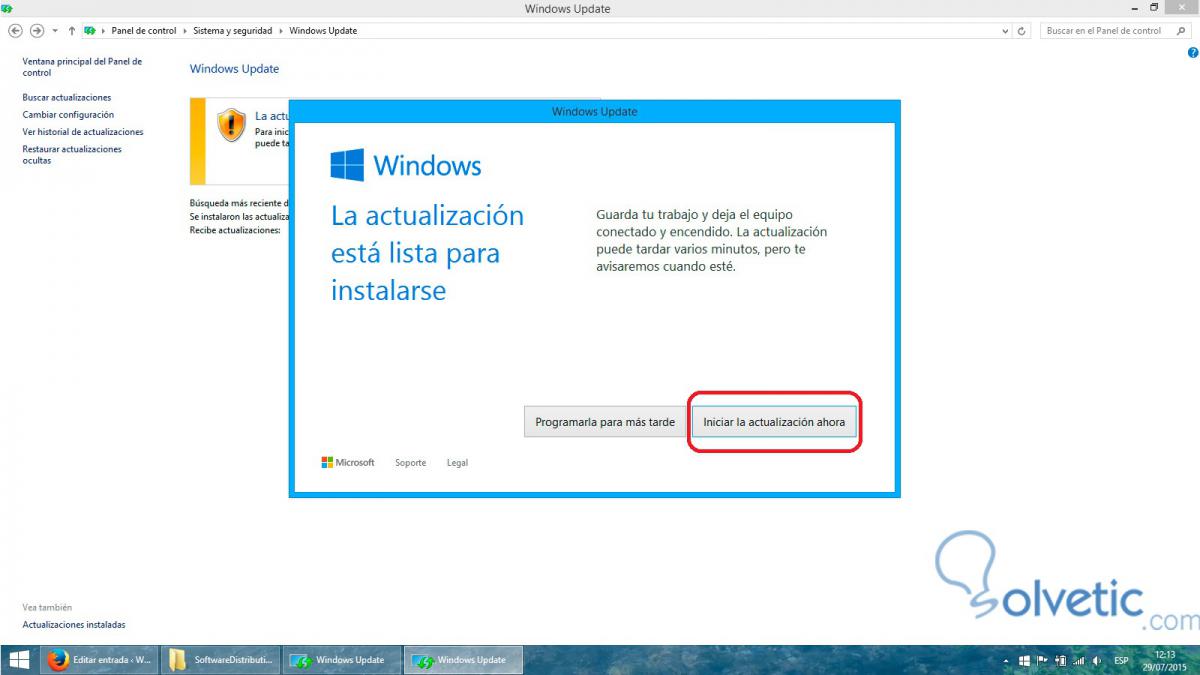Click the Refresh button next to address bar
The height and width of the screenshot is (675, 1200).
click(1022, 31)
